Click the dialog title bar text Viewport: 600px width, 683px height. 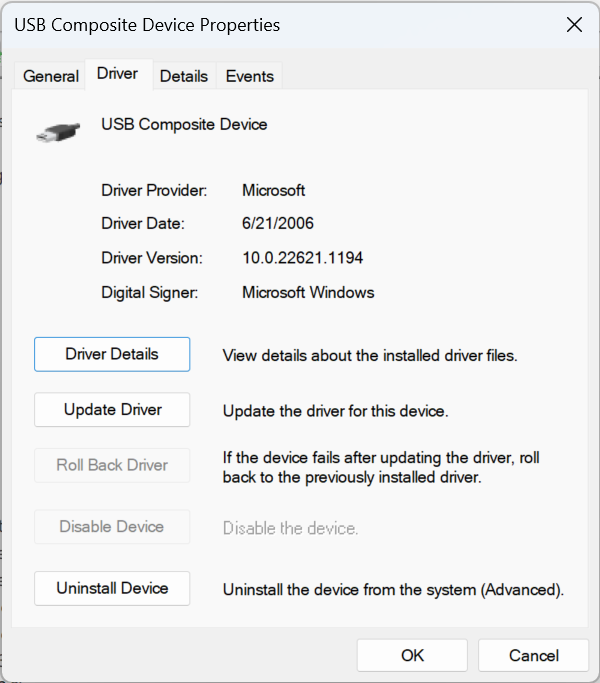pos(147,25)
